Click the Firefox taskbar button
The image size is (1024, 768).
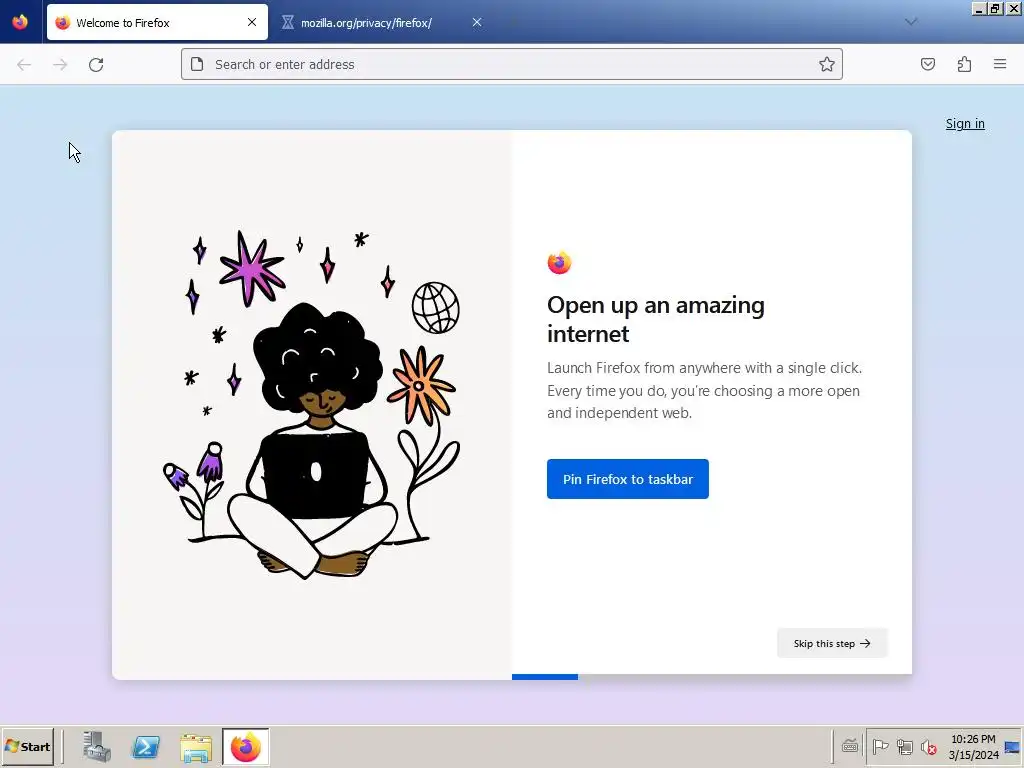click(x=246, y=746)
